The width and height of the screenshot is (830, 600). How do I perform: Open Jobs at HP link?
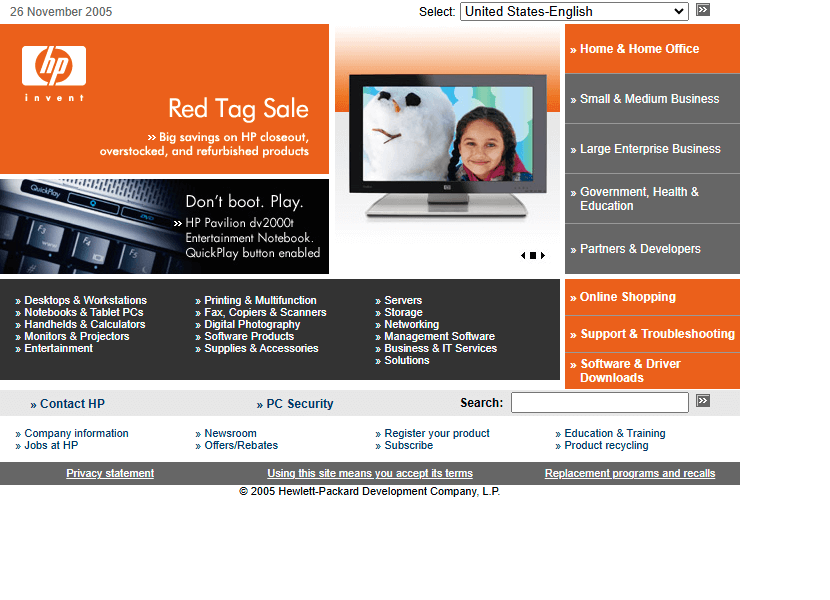(x=51, y=445)
